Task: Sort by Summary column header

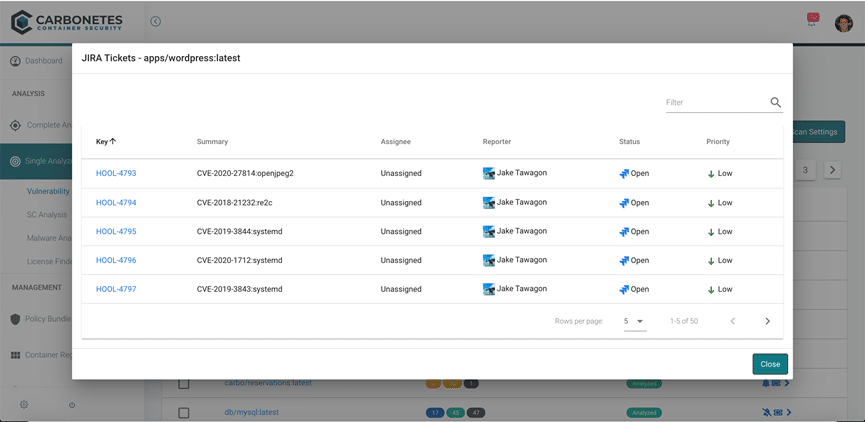Action: pos(212,142)
